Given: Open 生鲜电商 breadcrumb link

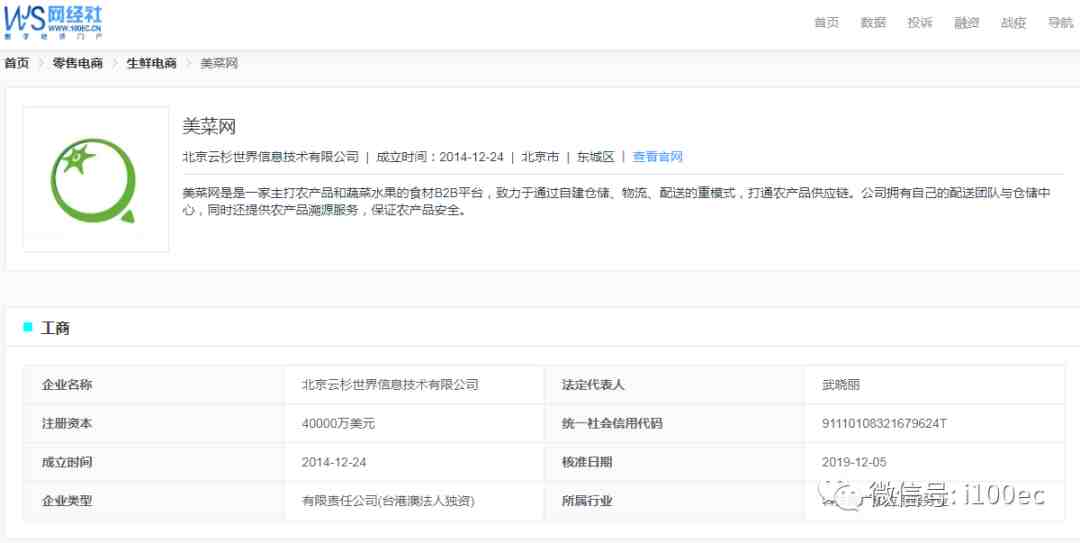Looking at the screenshot, I should pyautogui.click(x=152, y=63).
